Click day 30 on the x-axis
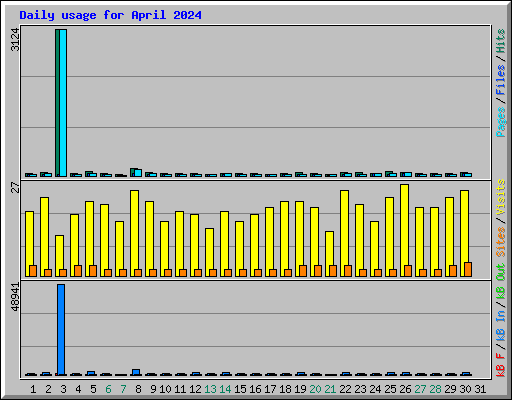 pos(465,389)
